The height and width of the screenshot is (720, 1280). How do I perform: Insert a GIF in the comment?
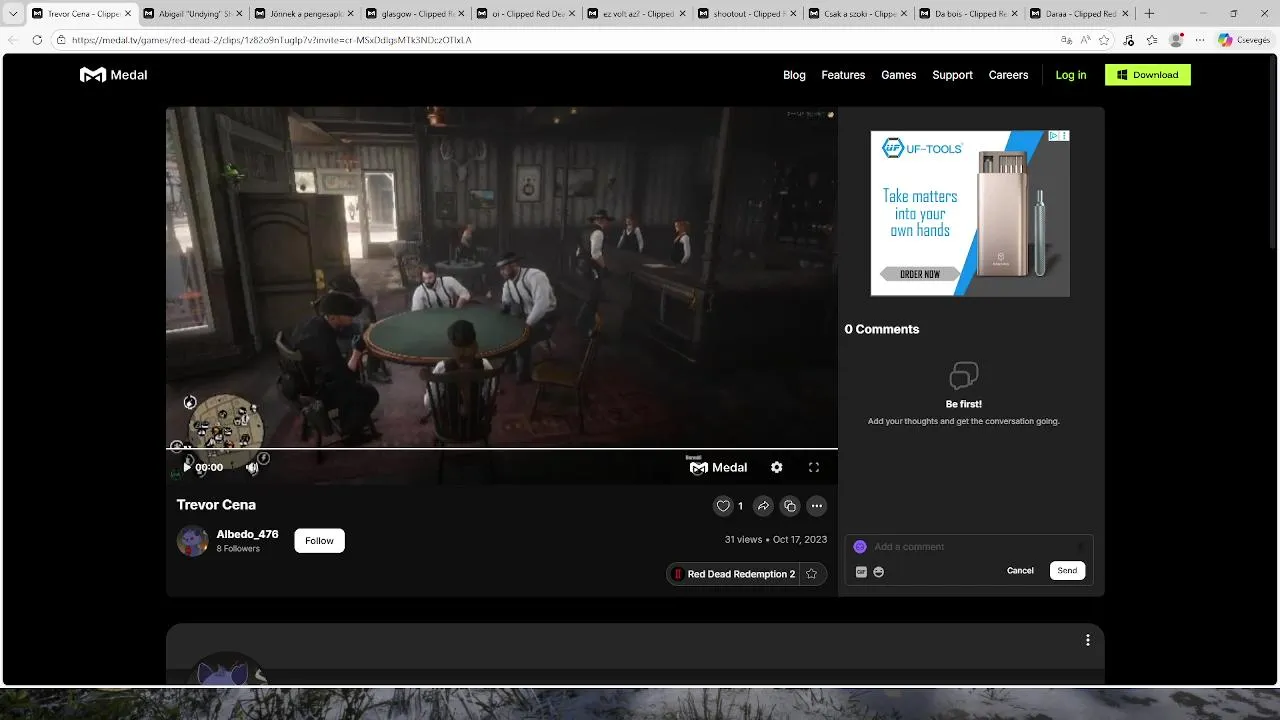point(861,572)
